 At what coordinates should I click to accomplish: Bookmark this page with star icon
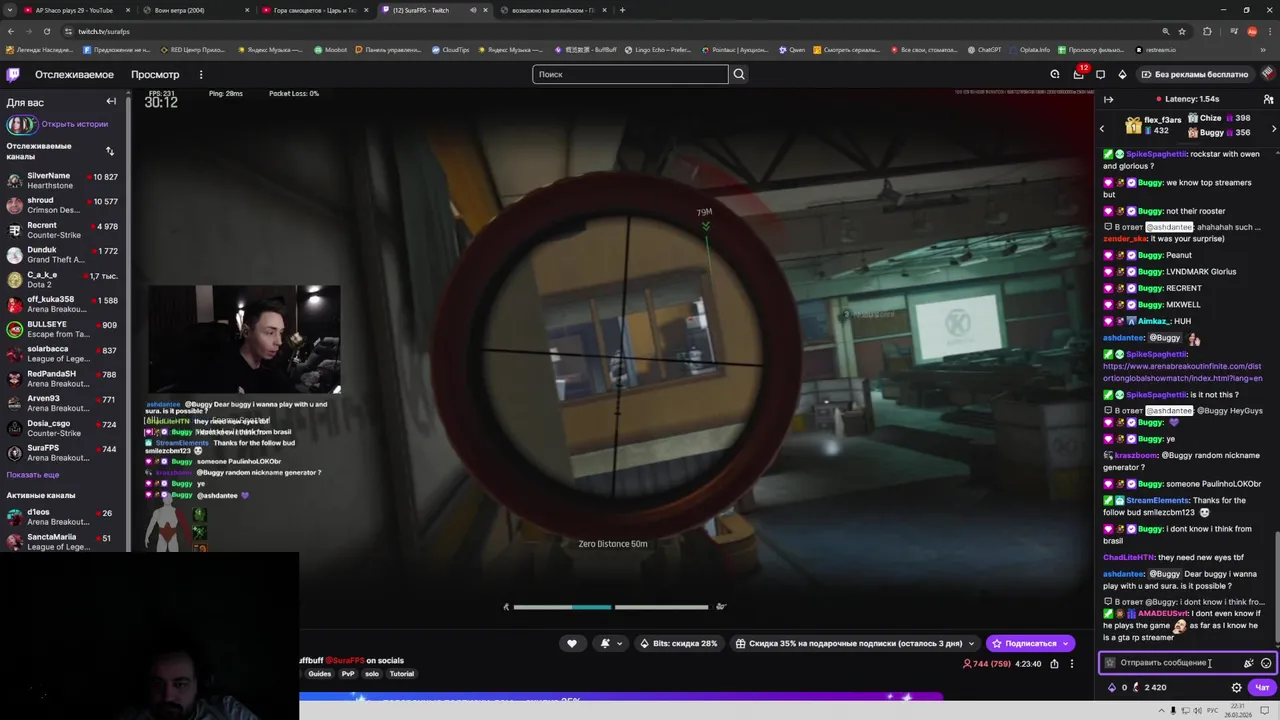[x=1181, y=31]
